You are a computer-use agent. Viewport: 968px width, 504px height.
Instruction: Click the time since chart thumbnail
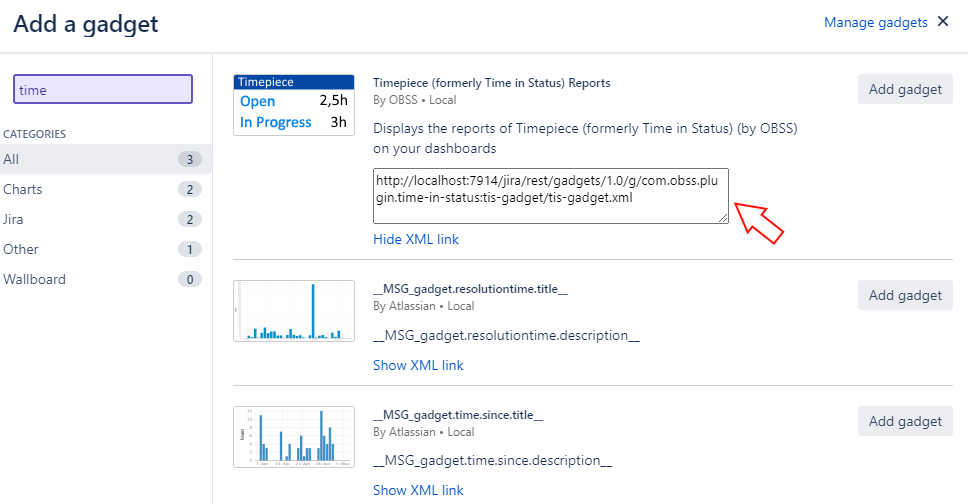294,437
